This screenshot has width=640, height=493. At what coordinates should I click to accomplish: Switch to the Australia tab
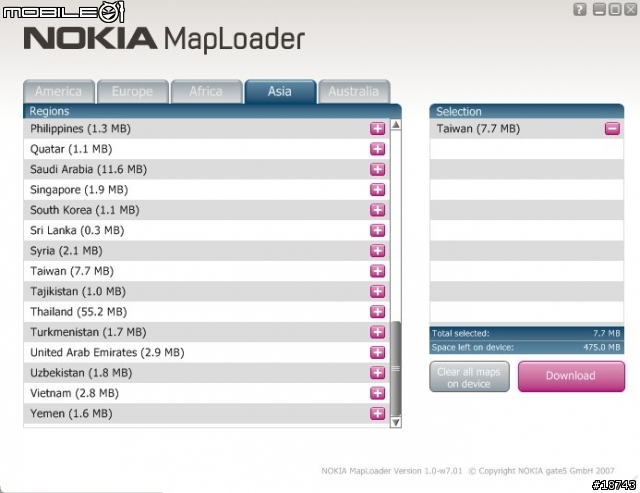pyautogui.click(x=354, y=91)
